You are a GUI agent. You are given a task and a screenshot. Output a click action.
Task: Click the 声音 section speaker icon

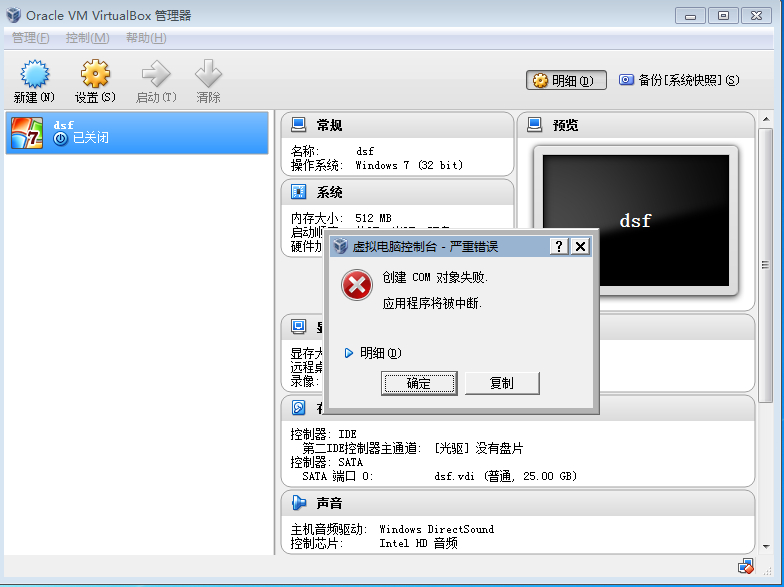(298, 502)
